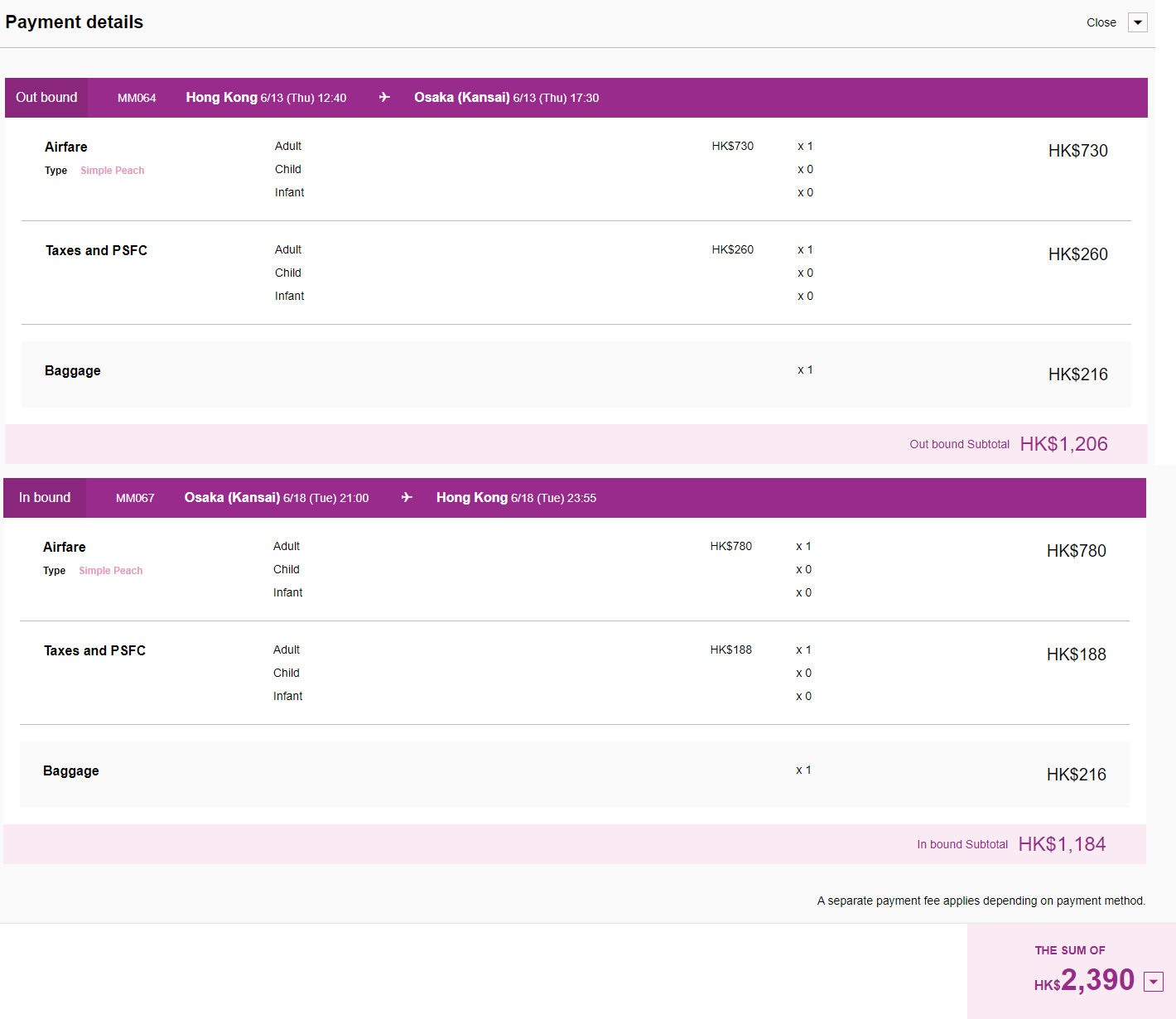Click the Close dropdown arrow icon
1176x1019 pixels.
1138,22
